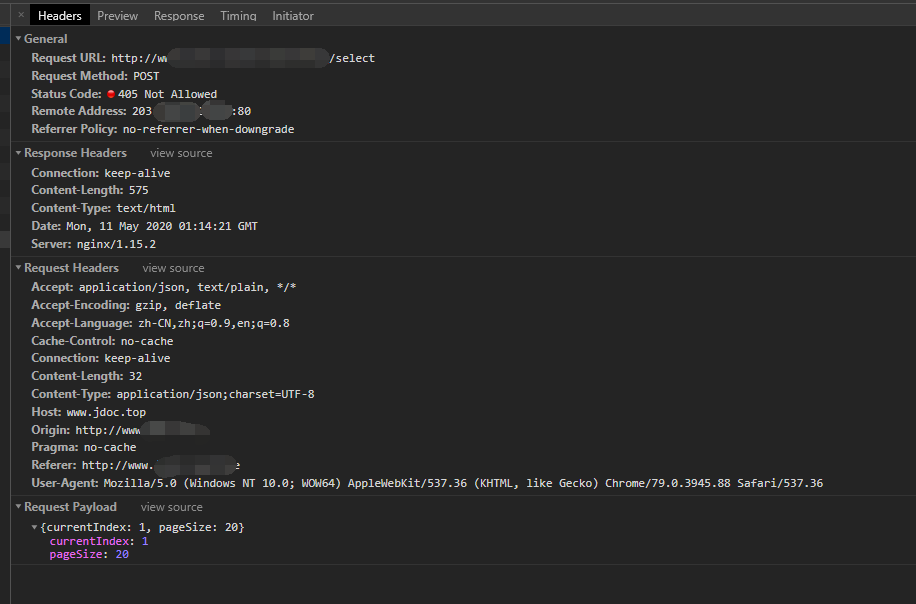
Task: Select response Content-Length value 575
Action: pos(138,190)
